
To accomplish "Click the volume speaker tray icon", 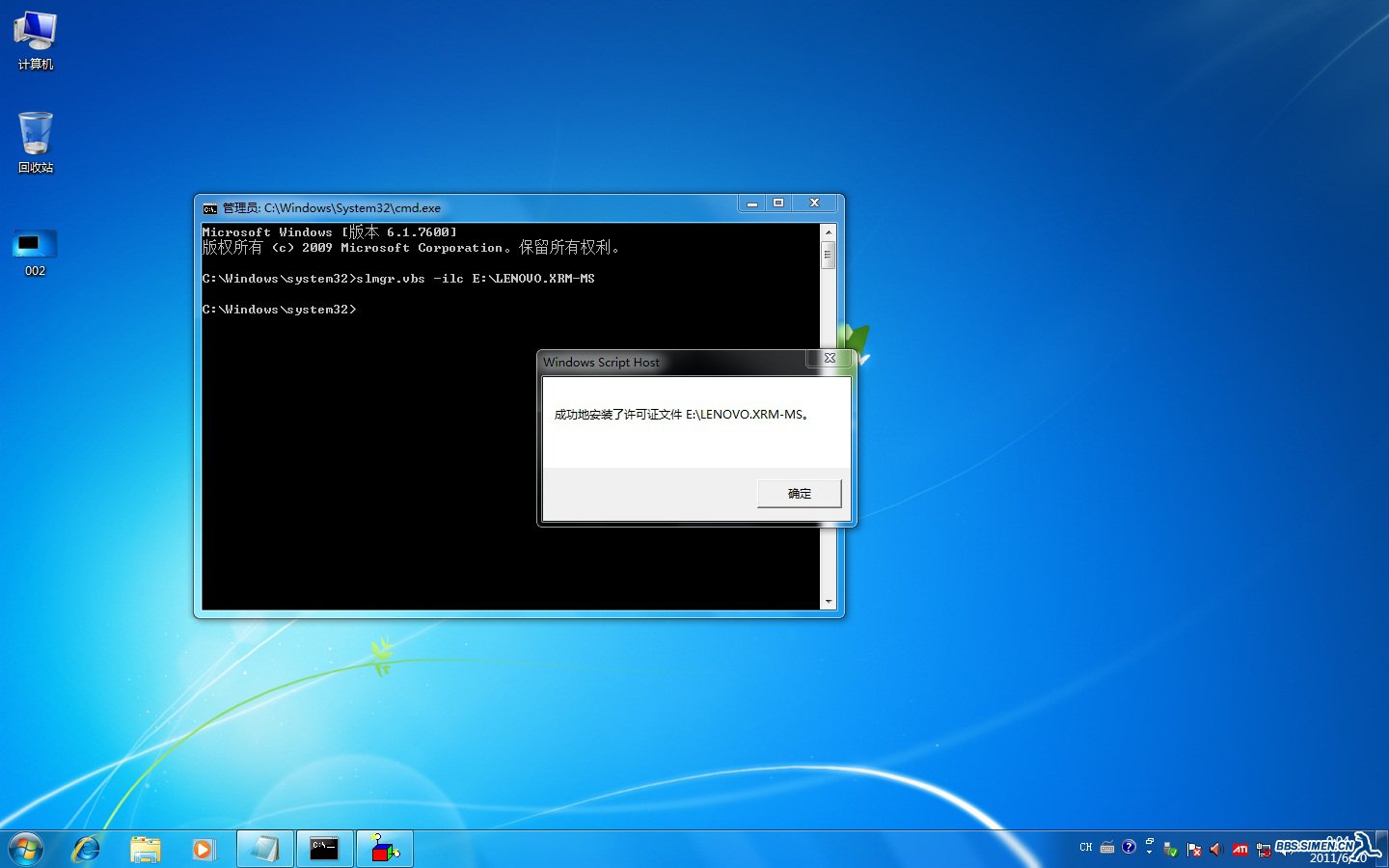I will [1216, 850].
